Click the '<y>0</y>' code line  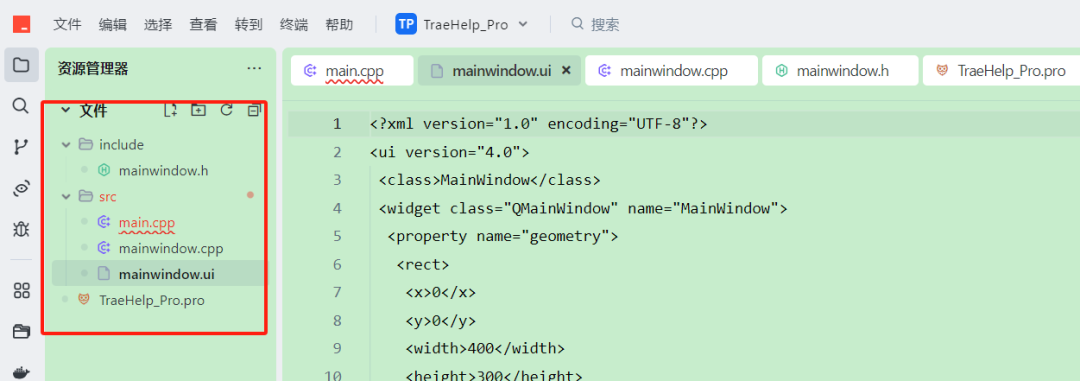pos(441,321)
